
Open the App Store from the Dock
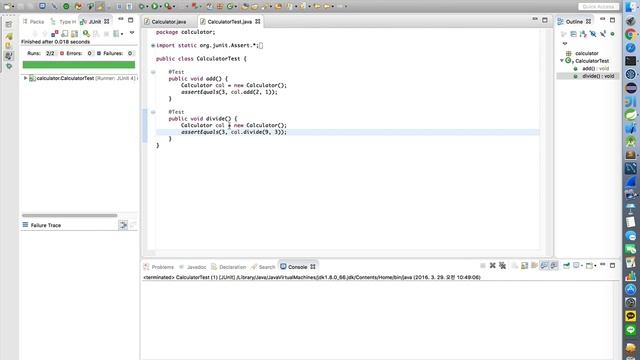pyautogui.click(x=631, y=289)
